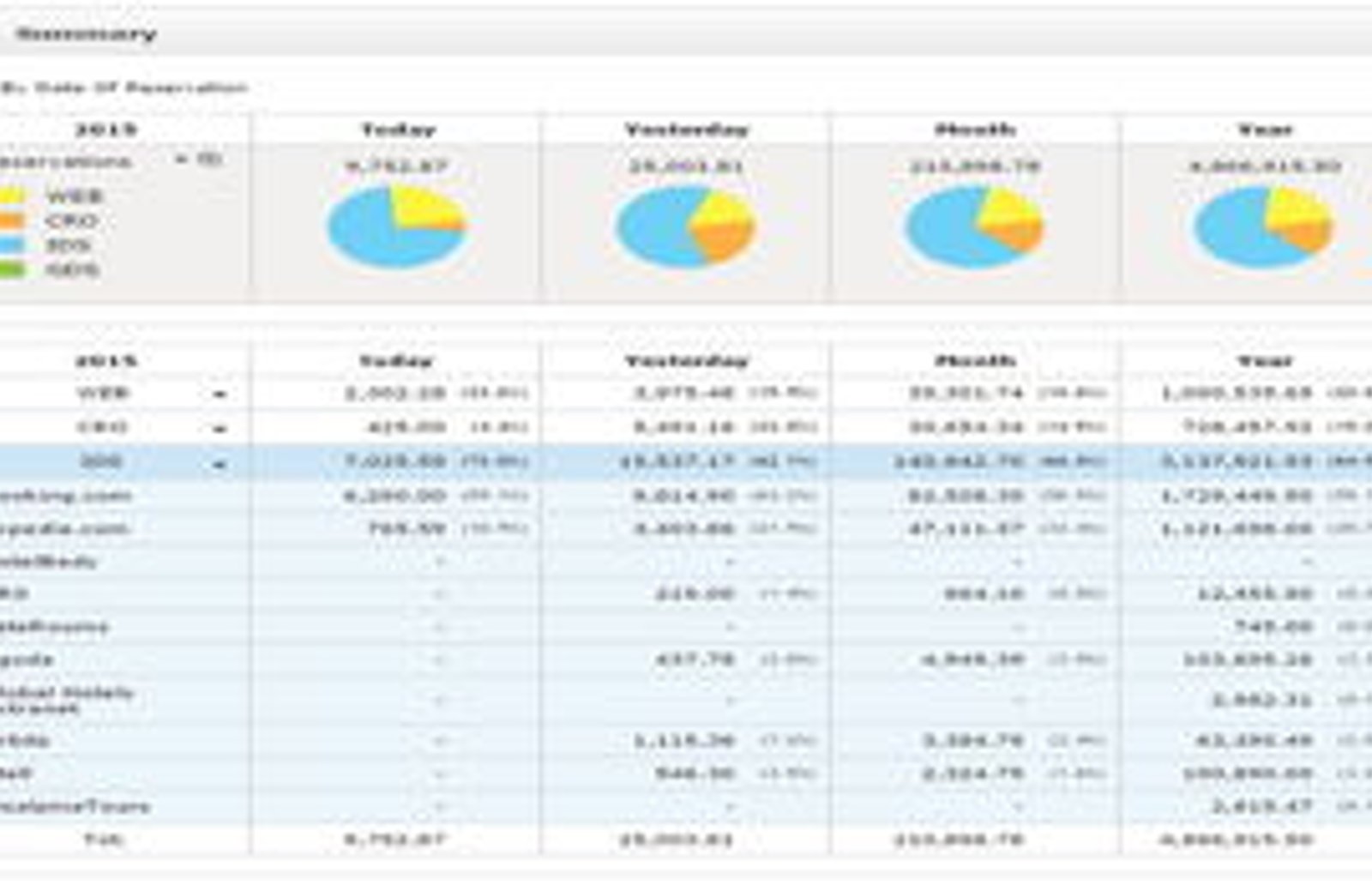Select the Yesterday pie chart

tap(685, 227)
